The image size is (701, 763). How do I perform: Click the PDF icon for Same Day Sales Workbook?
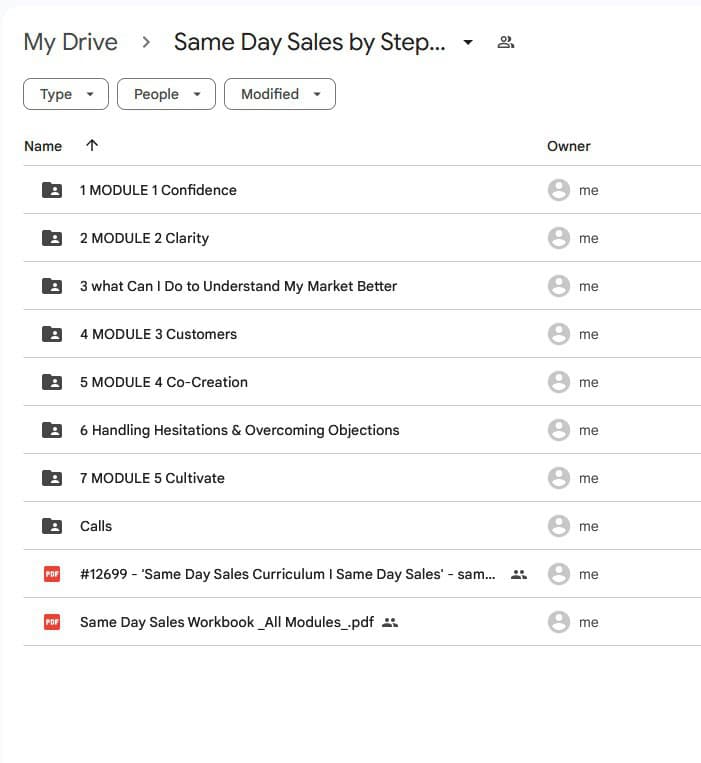click(52, 622)
